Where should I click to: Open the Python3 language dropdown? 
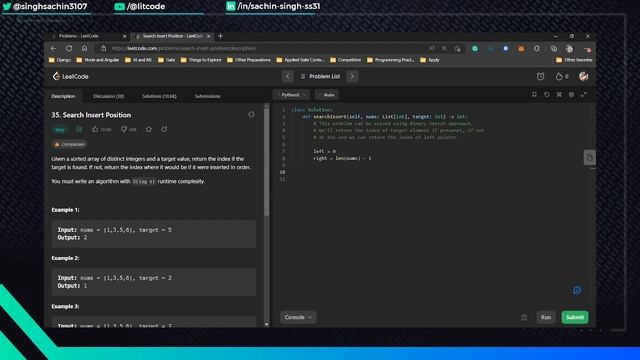point(291,95)
